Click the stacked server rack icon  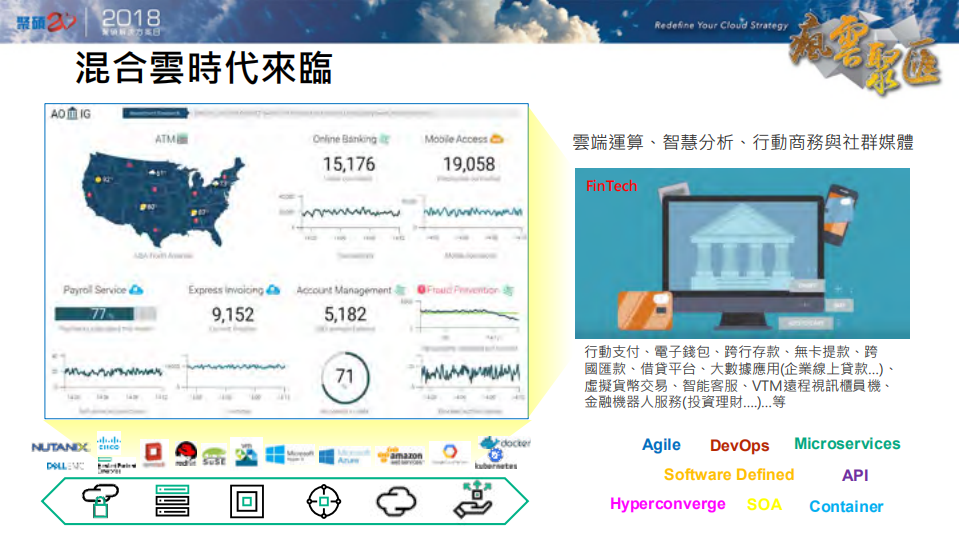point(172,500)
